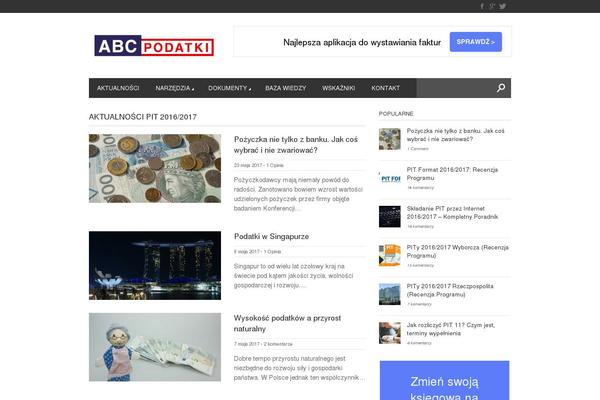600x400 pixels.
Task: Select Wskaźniki in the navigation bar
Action: (339, 88)
